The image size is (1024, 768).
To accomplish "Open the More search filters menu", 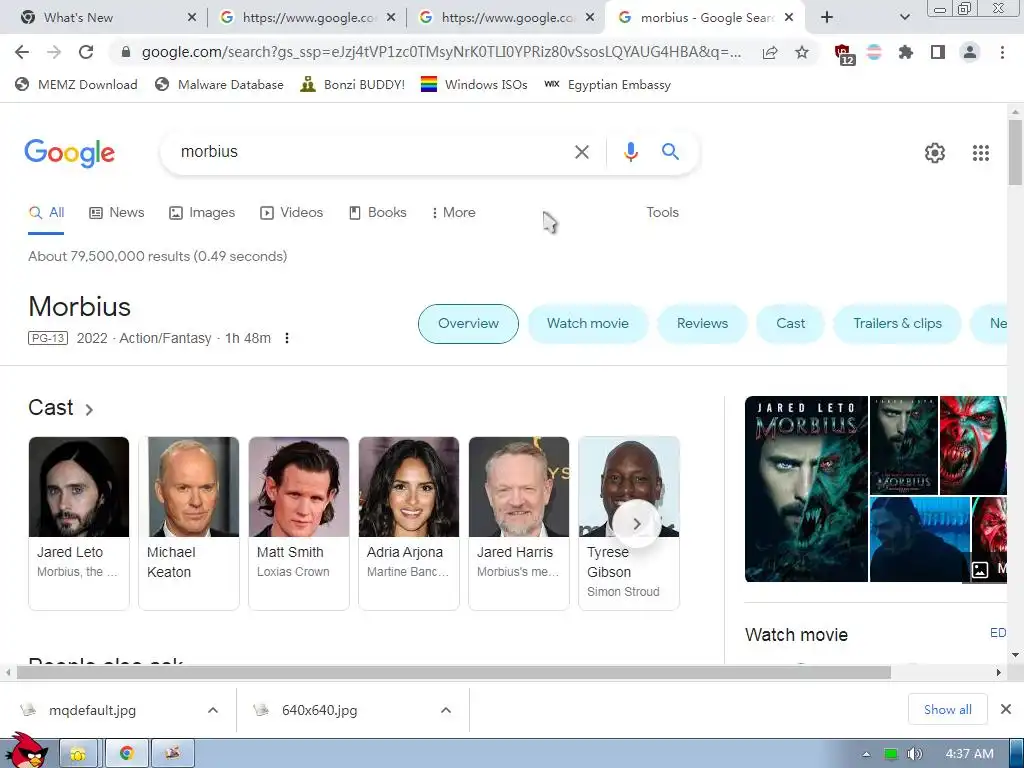I will (453, 213).
